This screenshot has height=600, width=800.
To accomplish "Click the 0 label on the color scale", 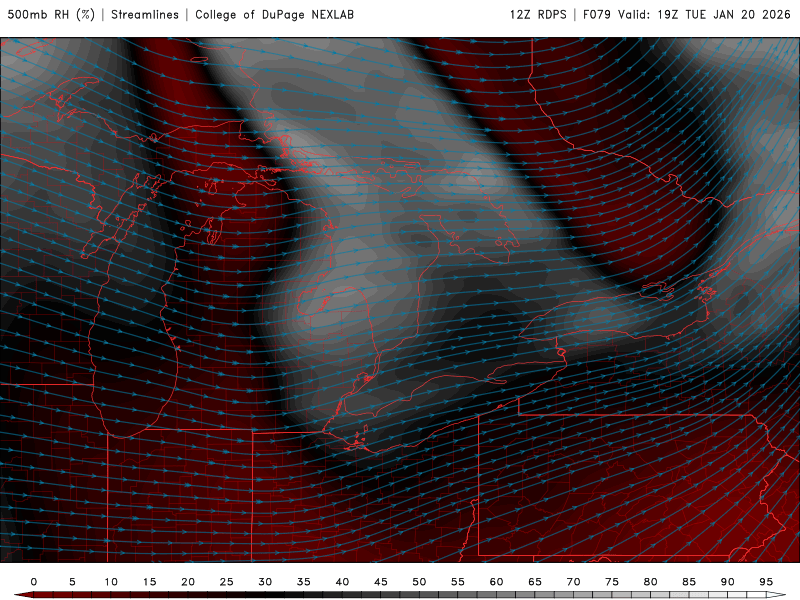I will click(34, 582).
